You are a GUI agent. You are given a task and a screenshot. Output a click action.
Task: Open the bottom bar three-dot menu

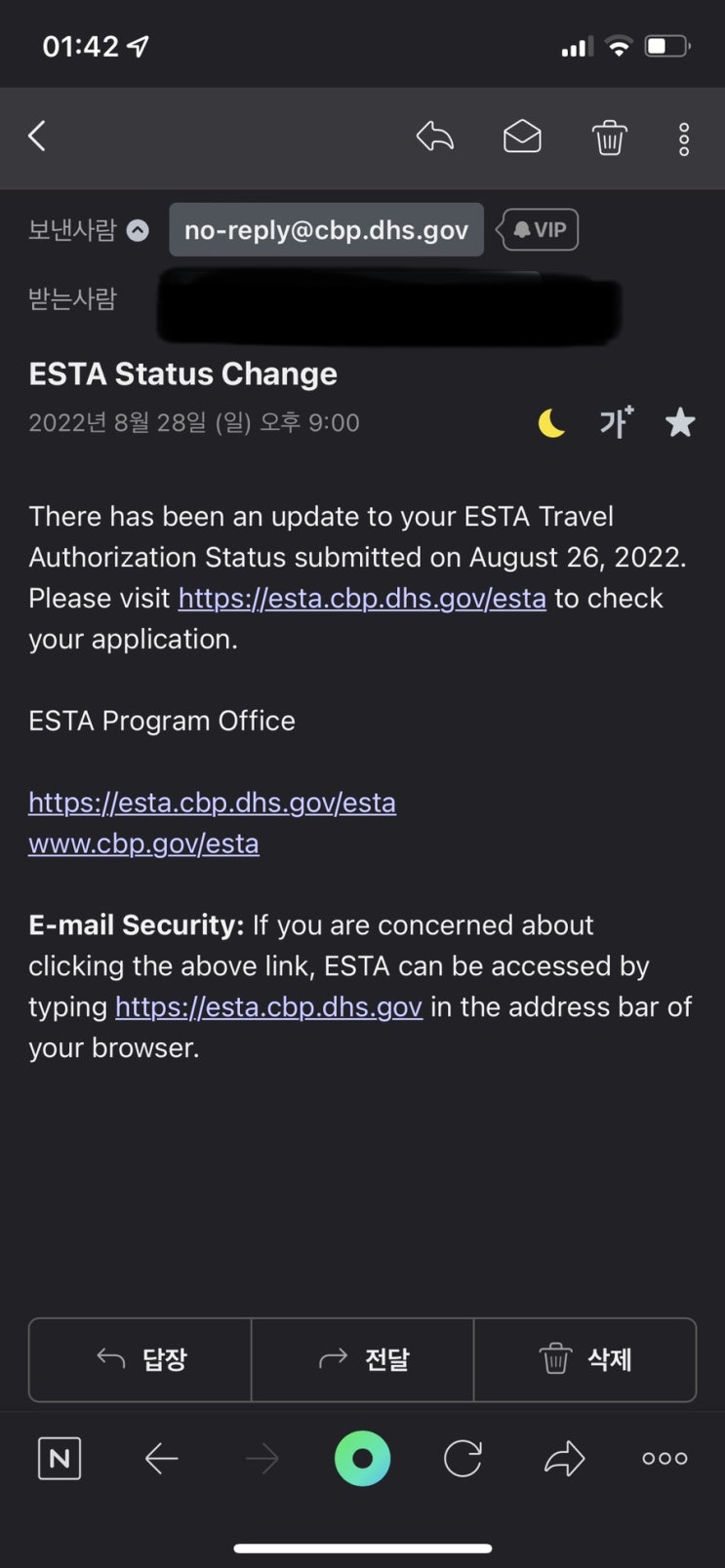coord(665,1459)
